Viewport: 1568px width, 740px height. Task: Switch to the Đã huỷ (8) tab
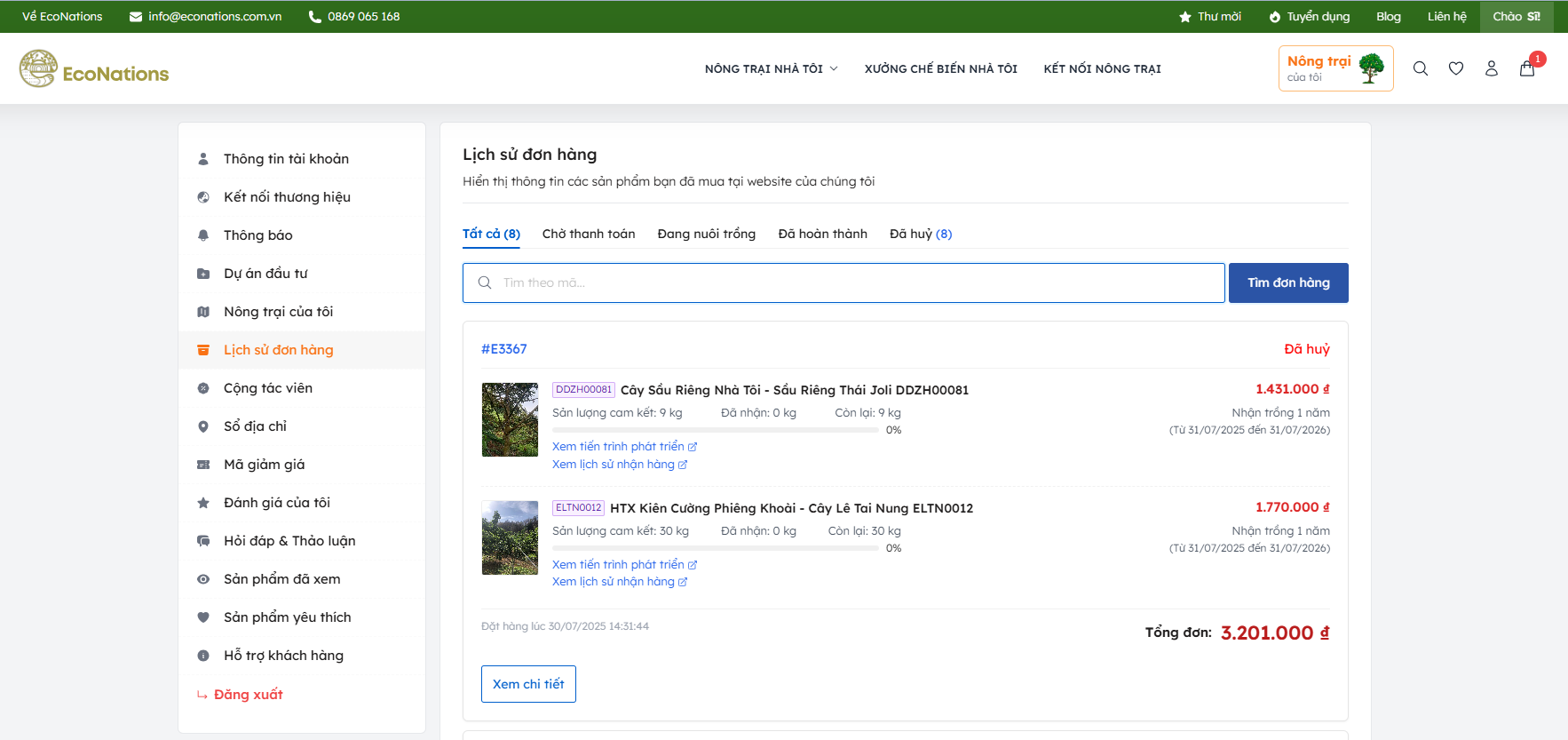click(x=920, y=234)
